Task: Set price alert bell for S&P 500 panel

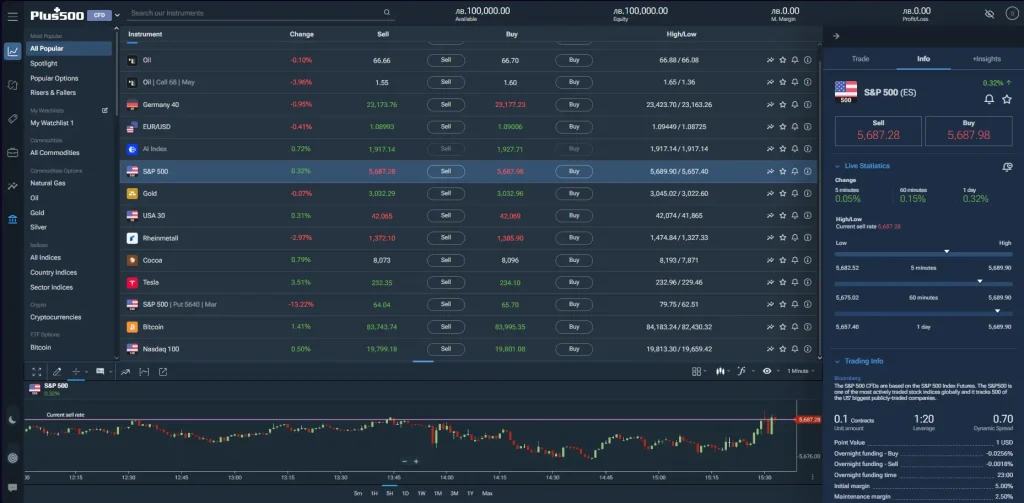Action: click(x=989, y=99)
